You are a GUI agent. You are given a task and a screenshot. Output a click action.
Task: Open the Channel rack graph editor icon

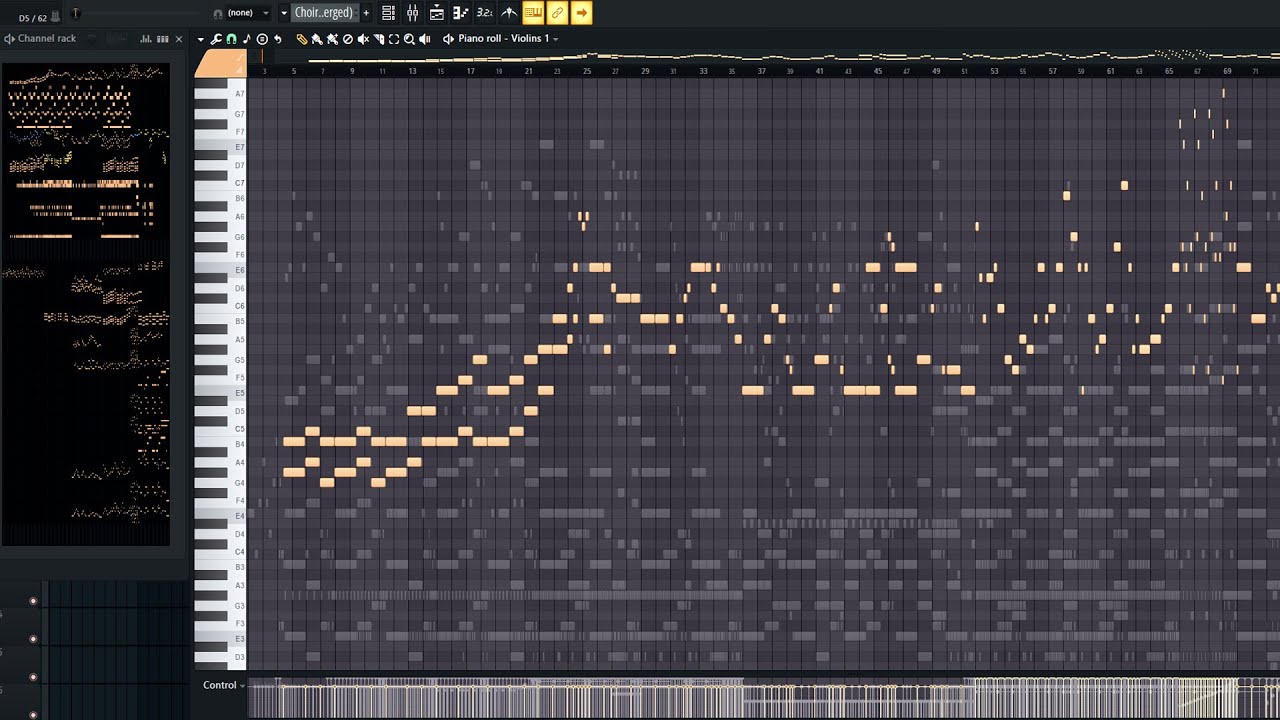pyautogui.click(x=146, y=39)
